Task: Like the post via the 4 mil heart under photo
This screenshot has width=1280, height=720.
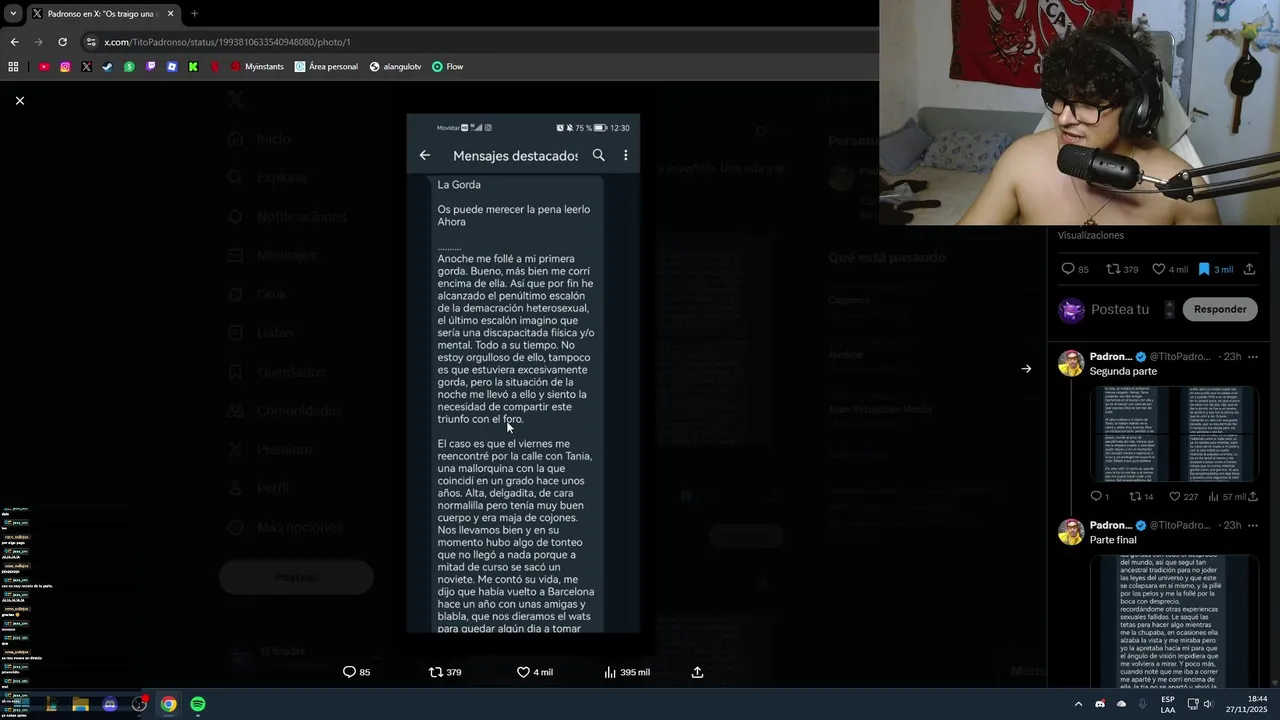Action: click(x=535, y=672)
